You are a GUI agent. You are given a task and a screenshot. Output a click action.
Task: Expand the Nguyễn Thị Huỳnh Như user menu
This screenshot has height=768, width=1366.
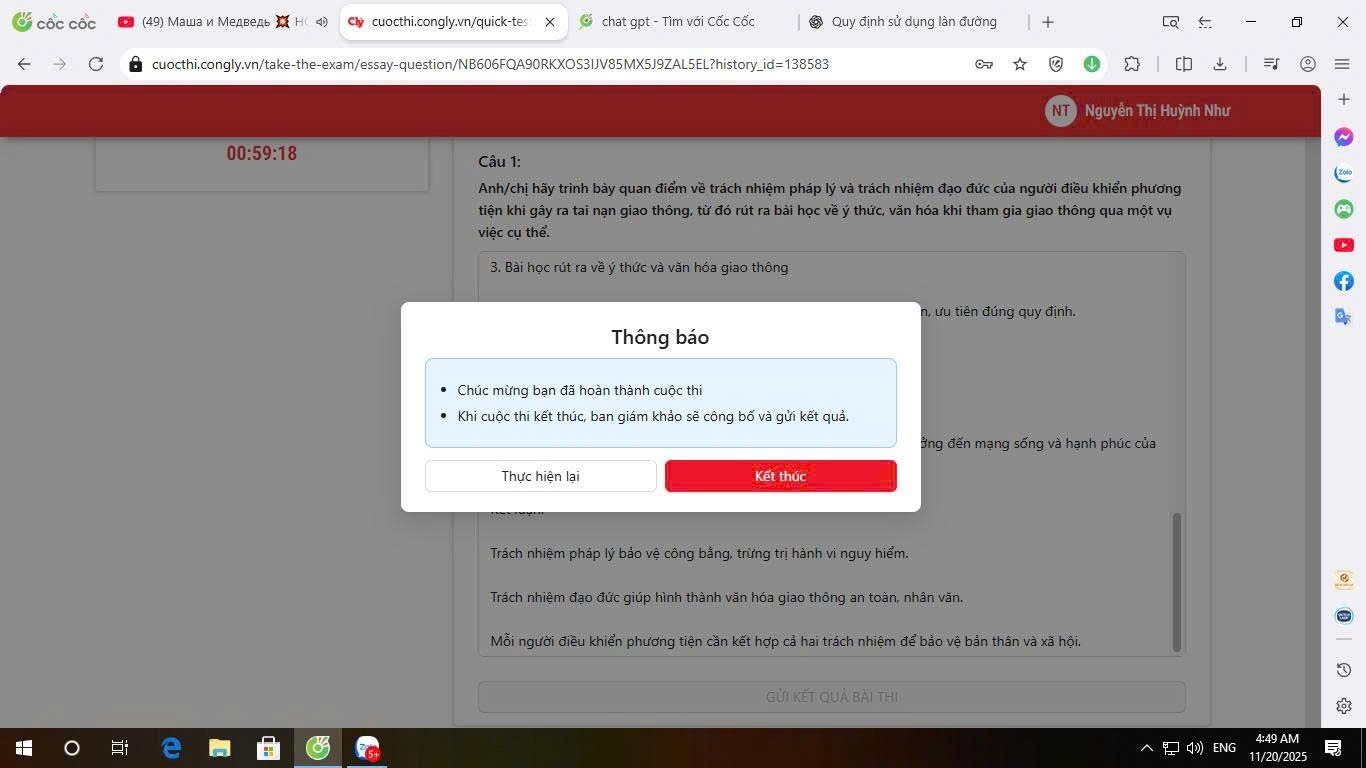coord(1139,111)
